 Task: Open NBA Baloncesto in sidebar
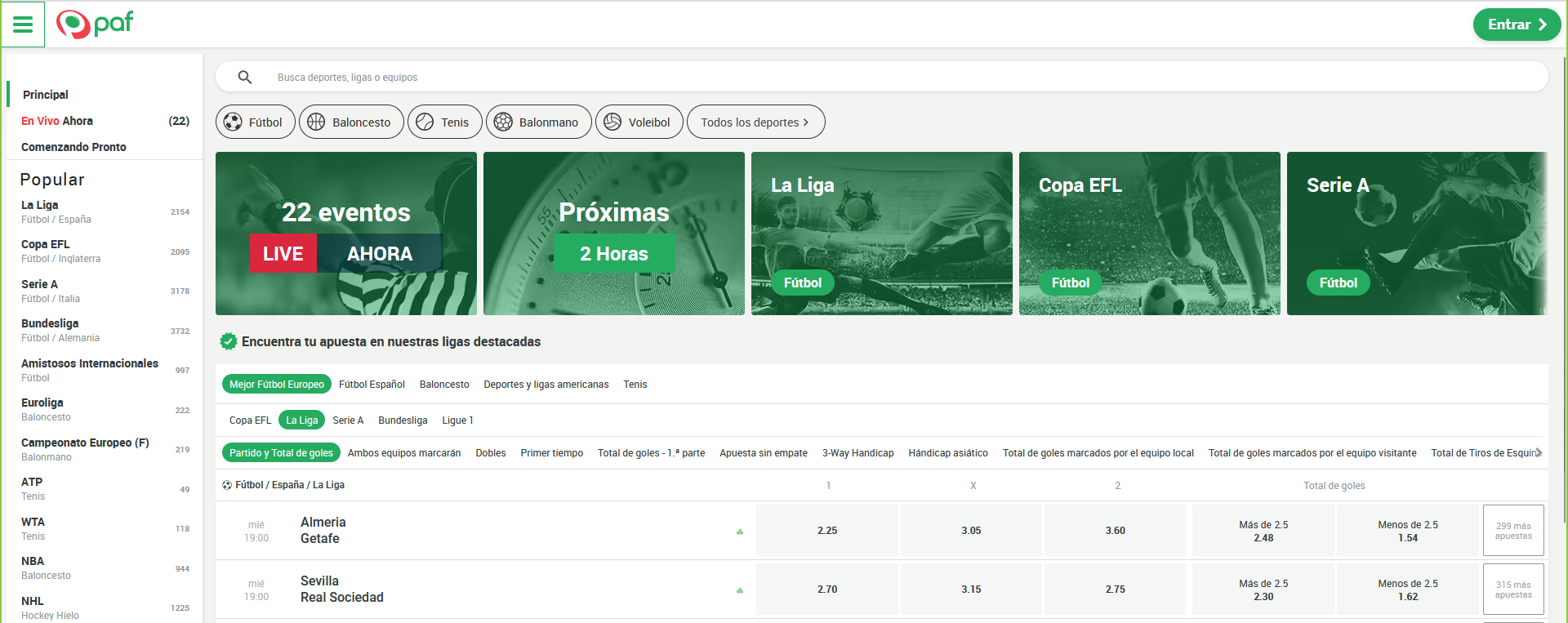105,568
